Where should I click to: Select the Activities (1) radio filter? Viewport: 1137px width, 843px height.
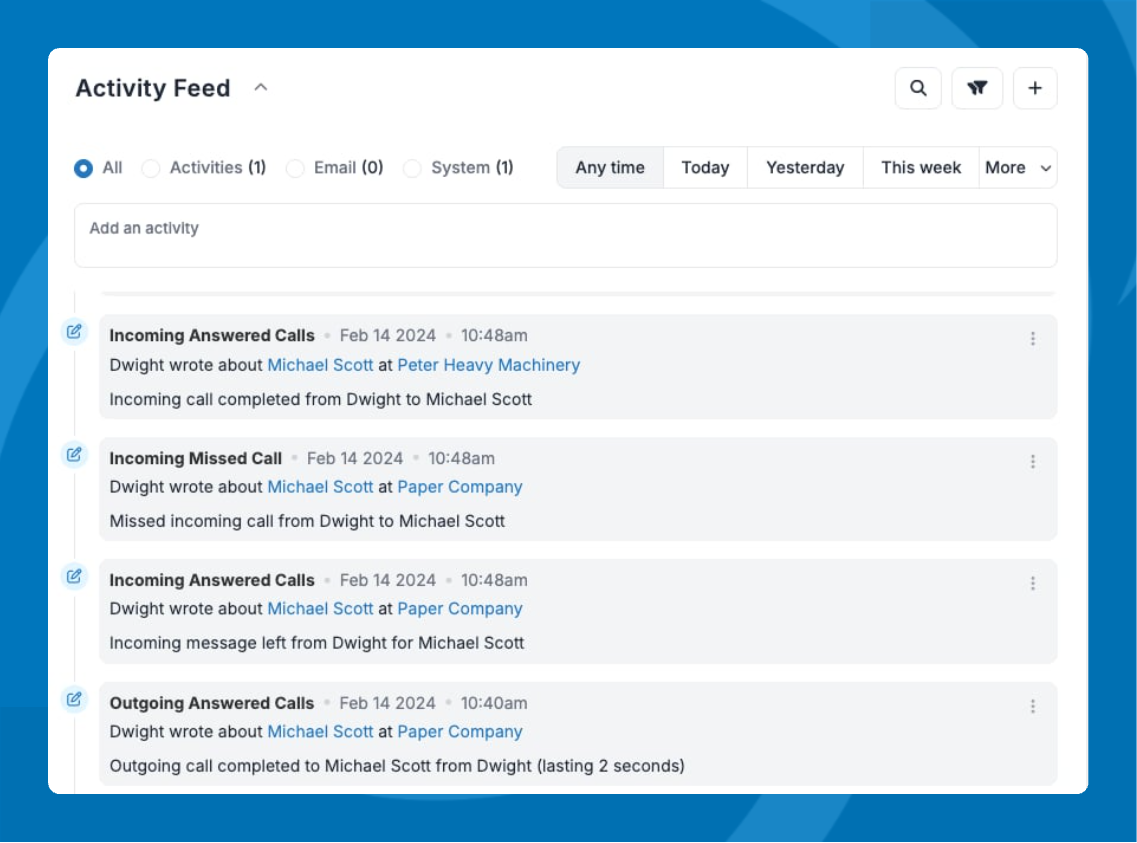click(x=151, y=169)
